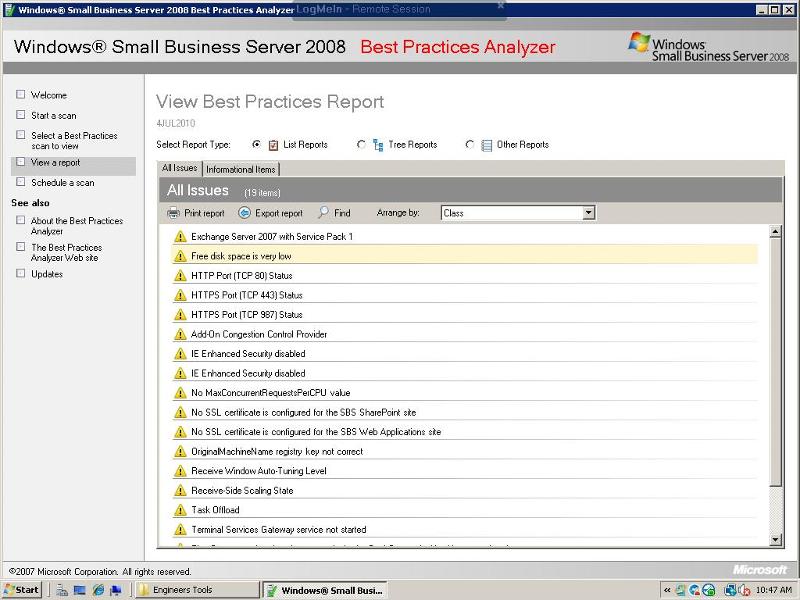This screenshot has width=800, height=600.
Task: Open Engineers Tools taskbar button
Action: click(x=197, y=590)
